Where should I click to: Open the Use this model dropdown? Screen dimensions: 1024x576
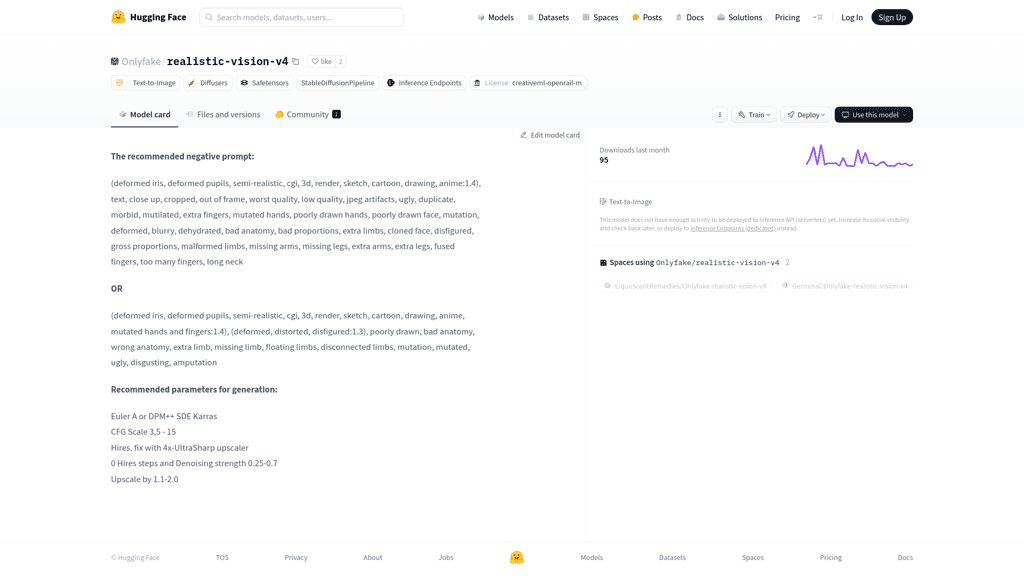(x=873, y=115)
